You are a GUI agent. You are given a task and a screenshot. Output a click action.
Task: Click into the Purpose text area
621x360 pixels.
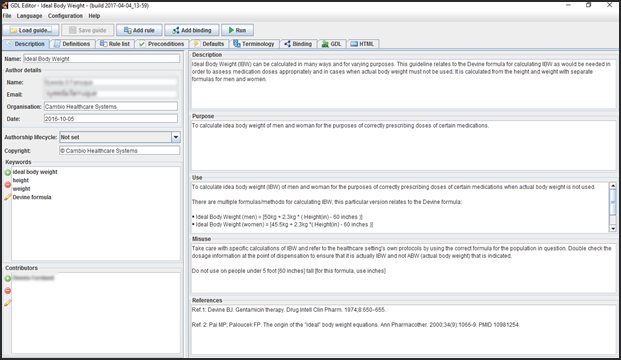click(403, 145)
